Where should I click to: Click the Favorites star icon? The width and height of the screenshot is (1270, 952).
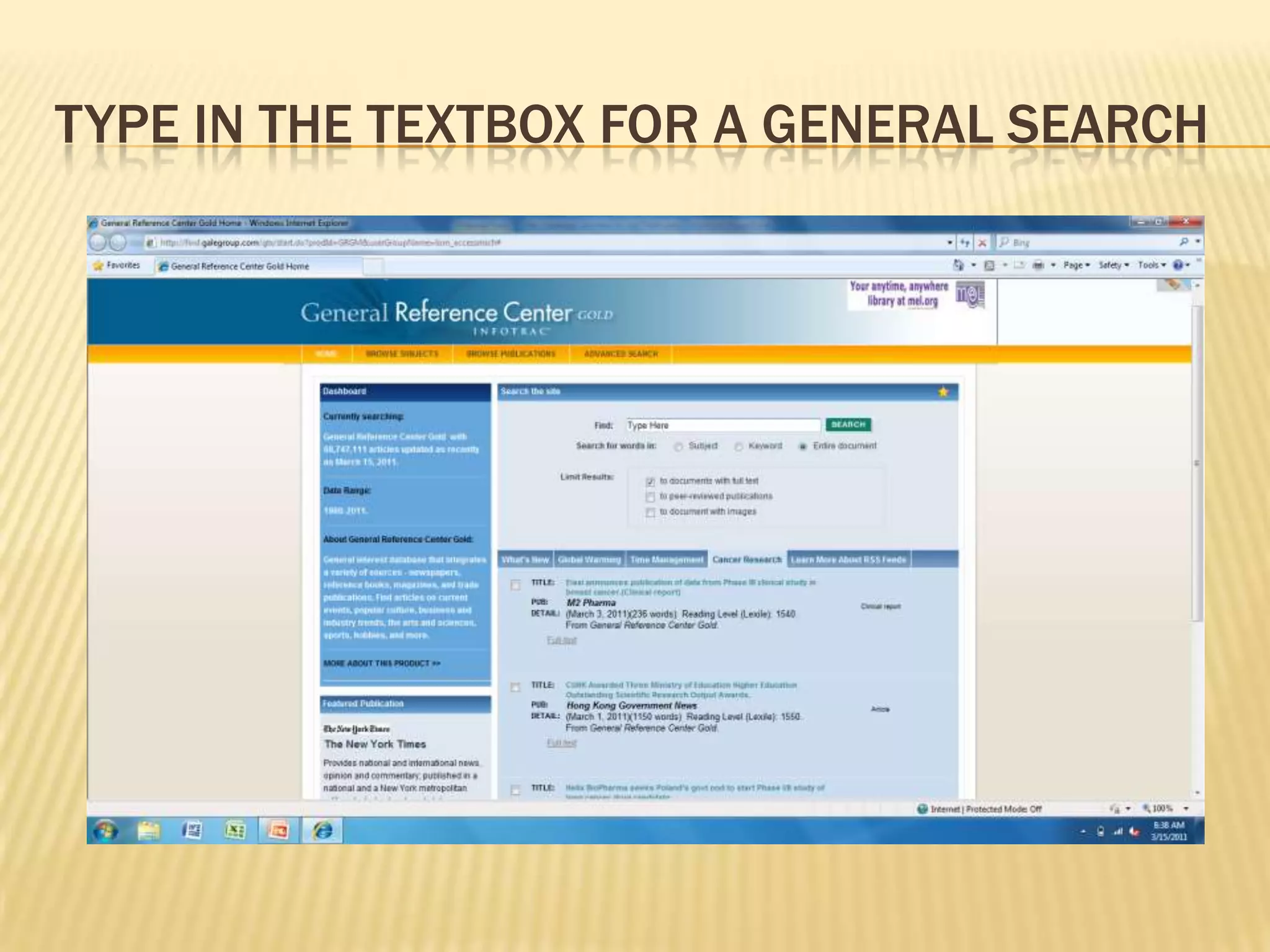(98, 266)
